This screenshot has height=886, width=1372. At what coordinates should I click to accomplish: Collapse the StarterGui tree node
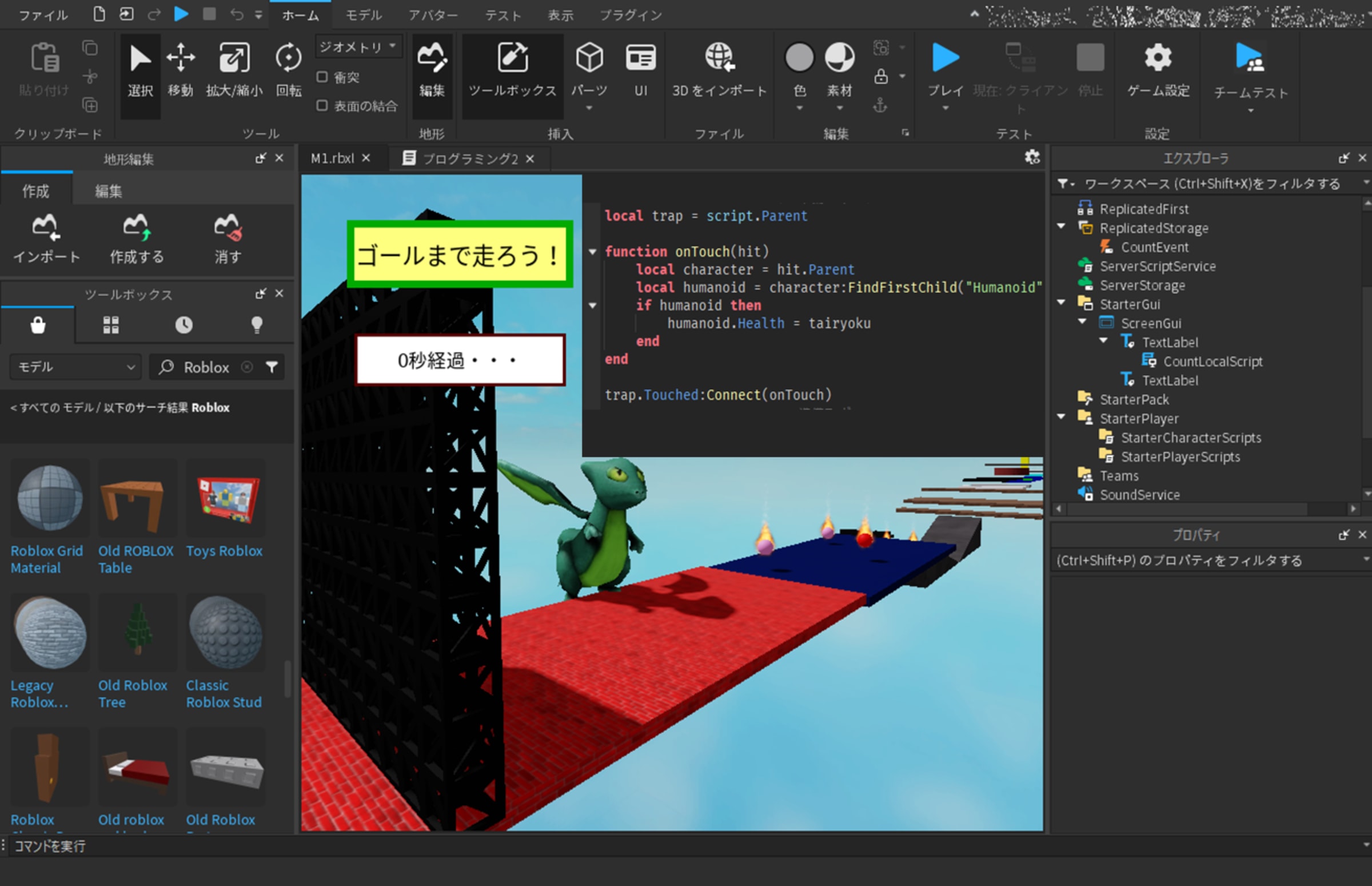pyautogui.click(x=1061, y=303)
